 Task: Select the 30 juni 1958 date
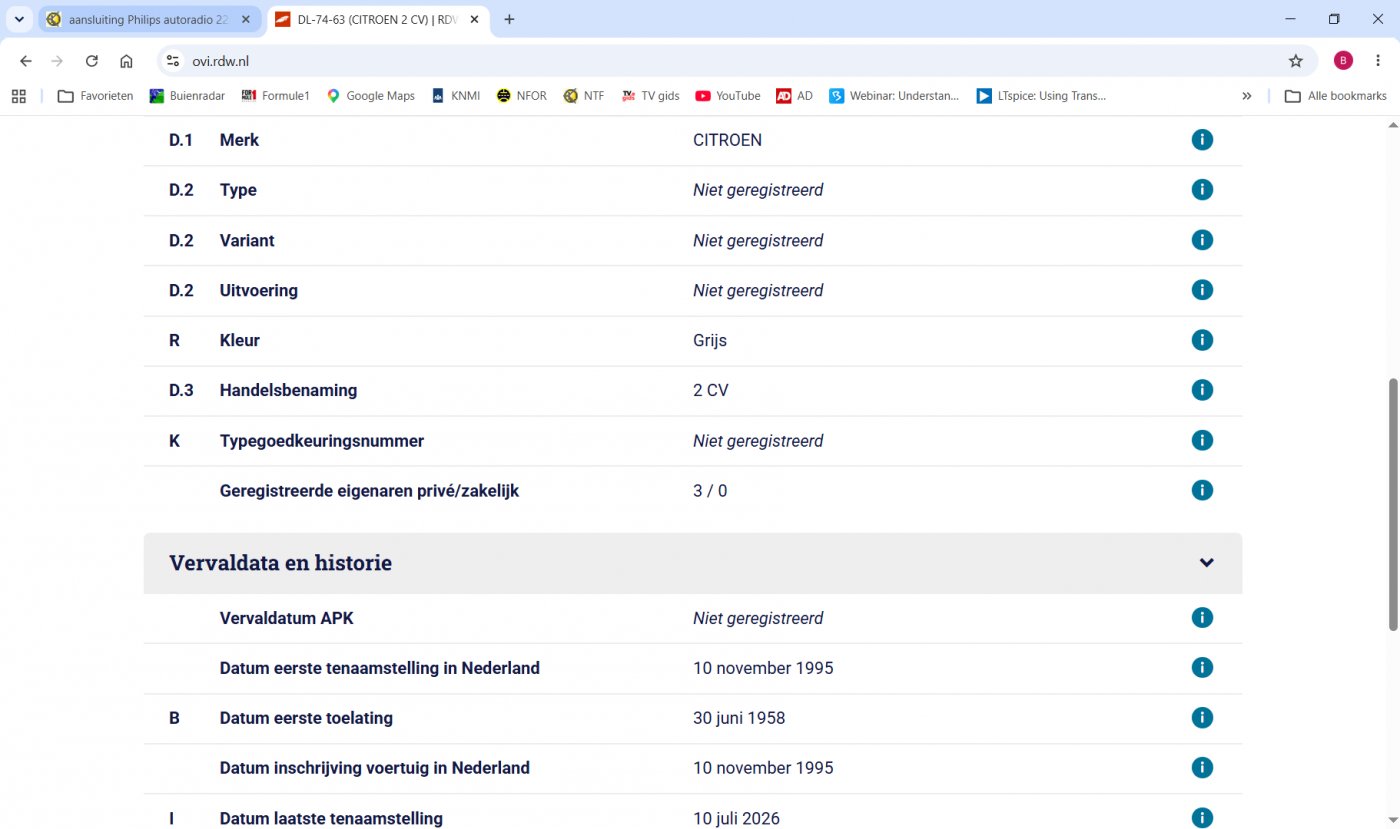point(739,718)
